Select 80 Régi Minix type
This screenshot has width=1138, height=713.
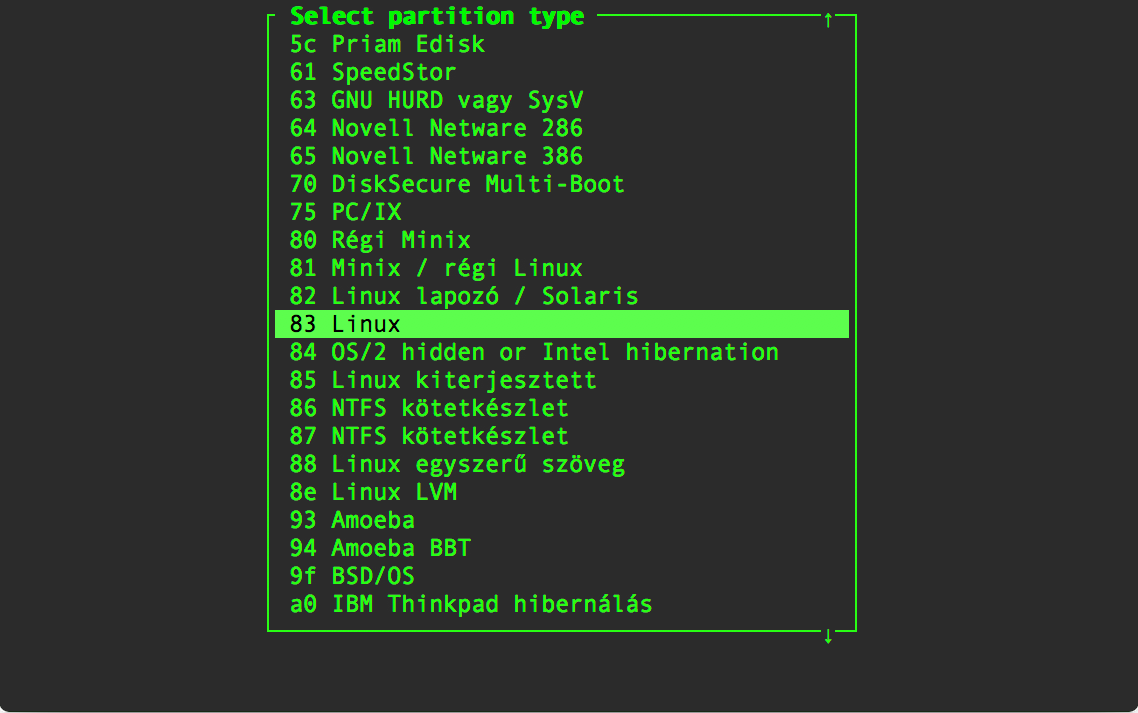pos(562,240)
